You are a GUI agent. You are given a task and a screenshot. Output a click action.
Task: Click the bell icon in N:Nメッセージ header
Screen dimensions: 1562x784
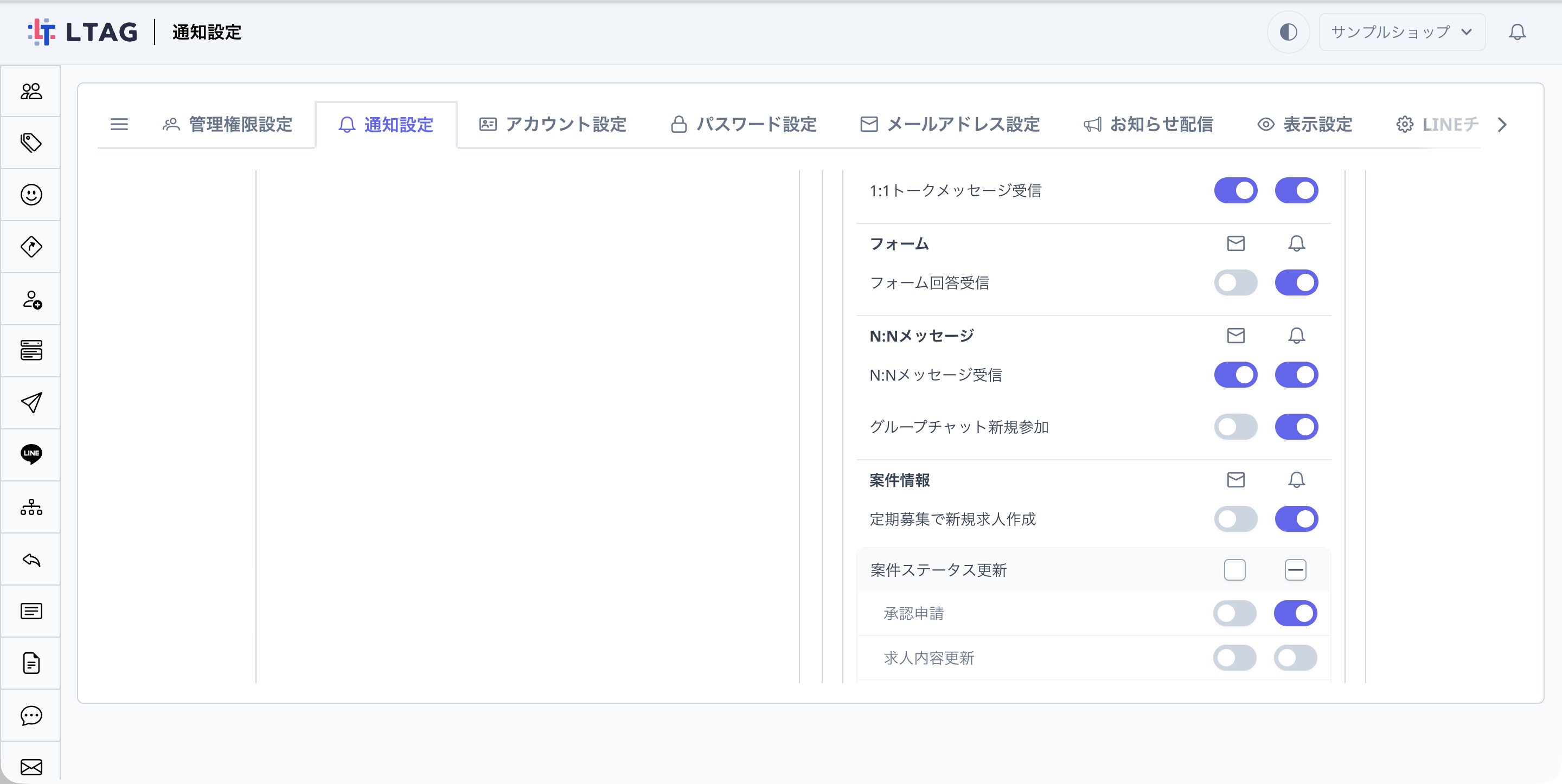click(x=1296, y=335)
